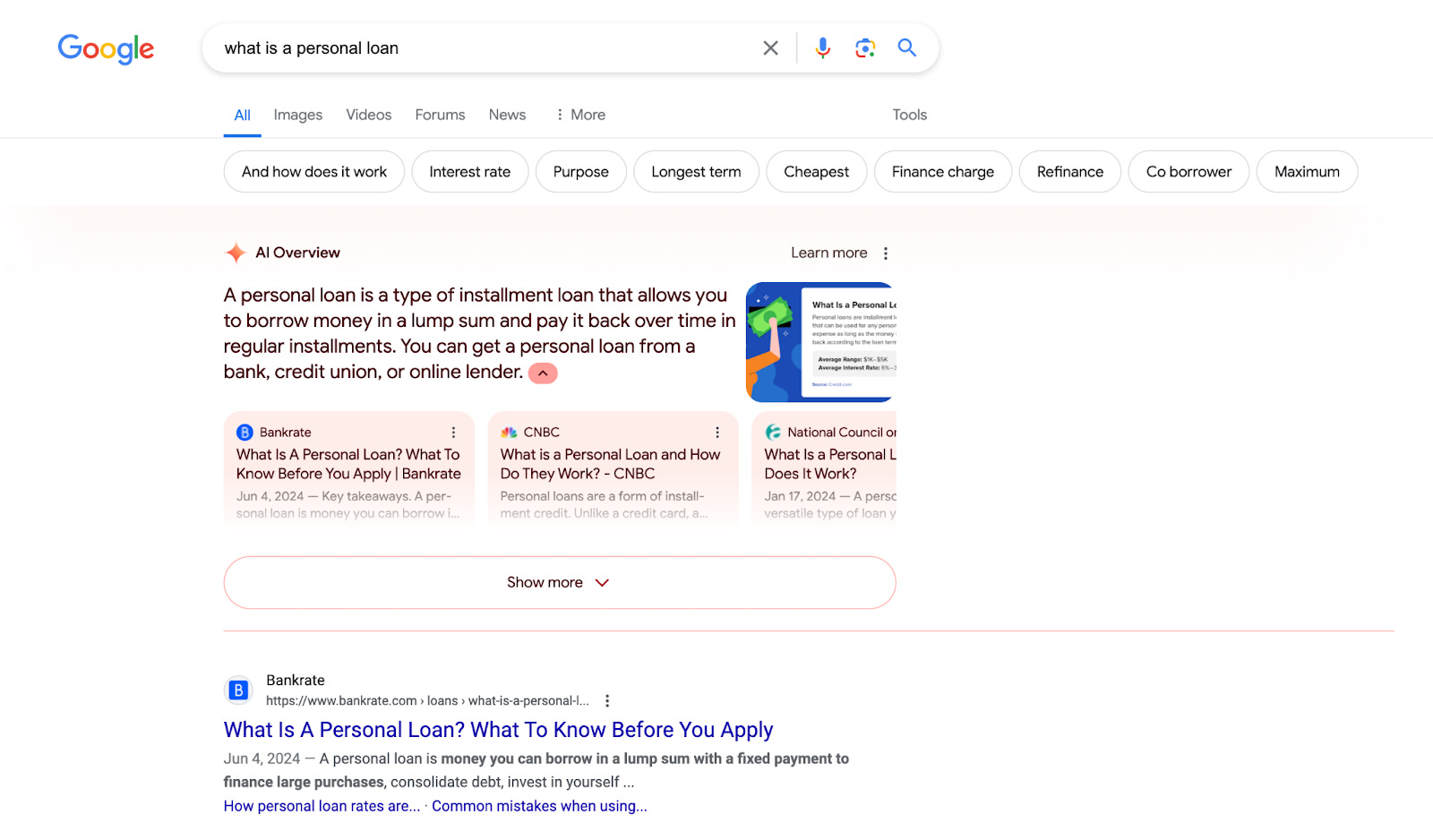Open Google Lens image search icon

coord(864,48)
